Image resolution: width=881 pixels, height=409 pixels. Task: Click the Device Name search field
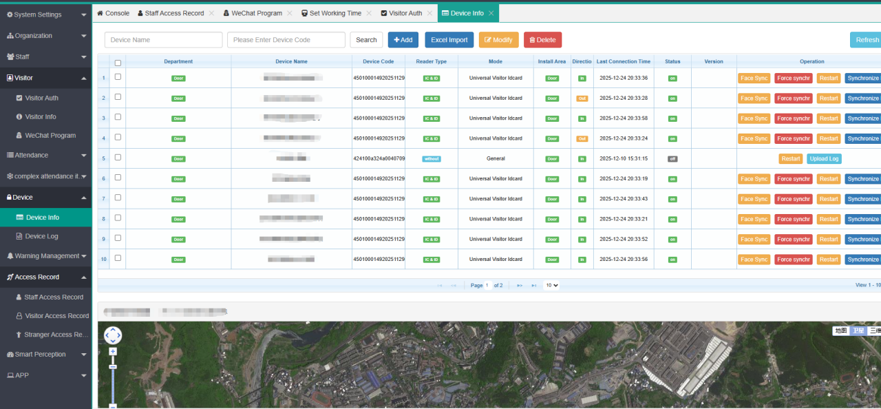[x=163, y=40]
